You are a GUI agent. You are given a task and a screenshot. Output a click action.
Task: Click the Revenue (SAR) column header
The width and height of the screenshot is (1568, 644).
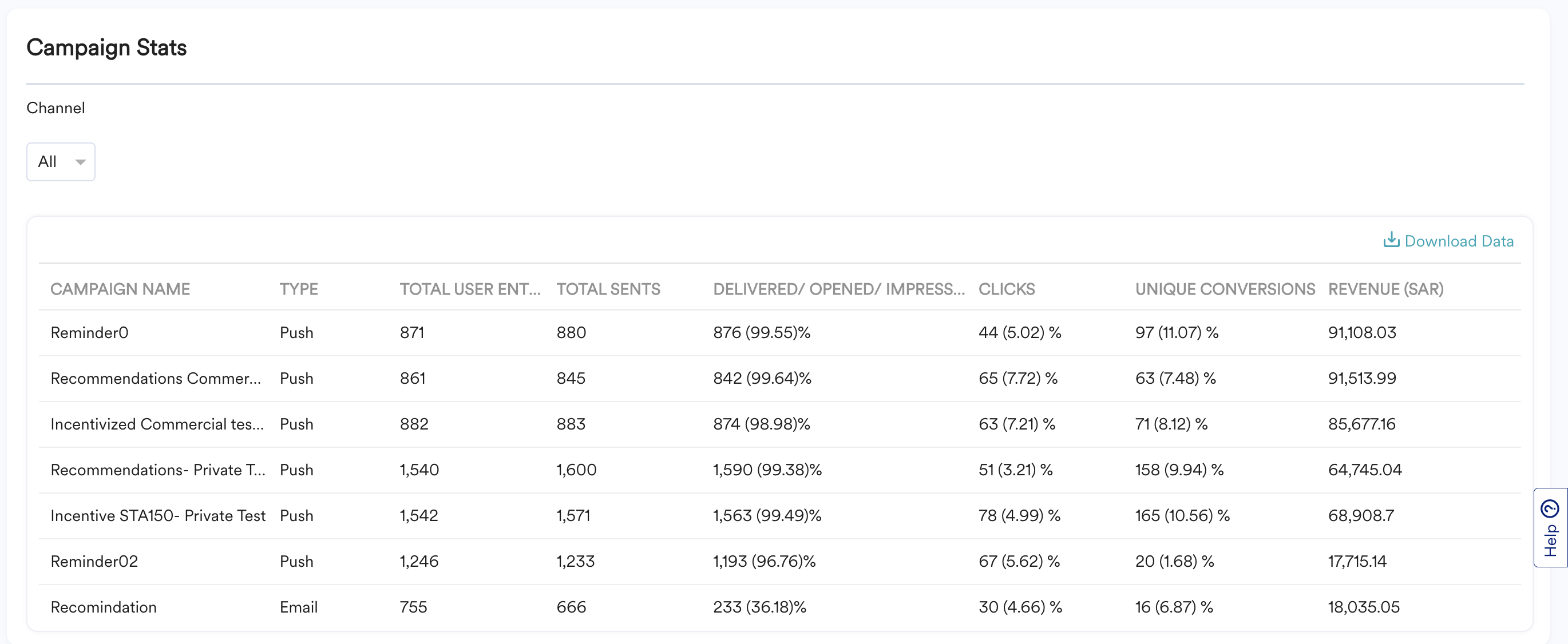click(x=1385, y=289)
